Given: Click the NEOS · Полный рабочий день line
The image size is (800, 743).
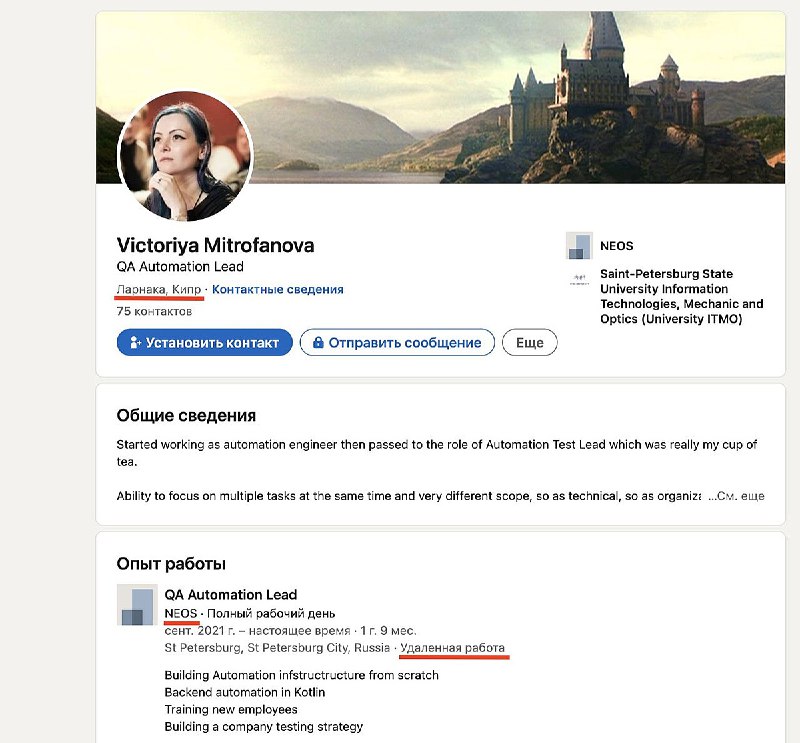Looking at the screenshot, I should [249, 613].
